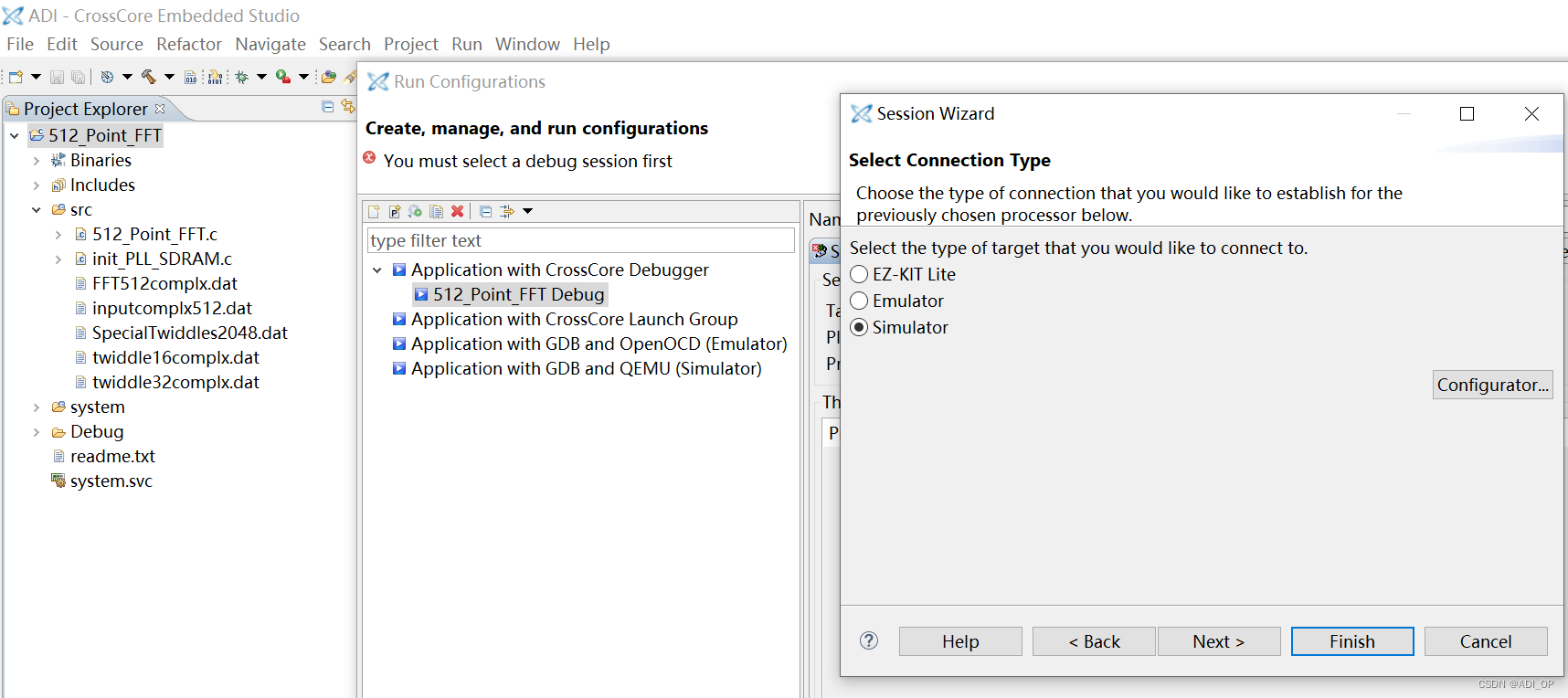Click the hammer Build icon
The height and width of the screenshot is (698, 1568).
tap(149, 77)
